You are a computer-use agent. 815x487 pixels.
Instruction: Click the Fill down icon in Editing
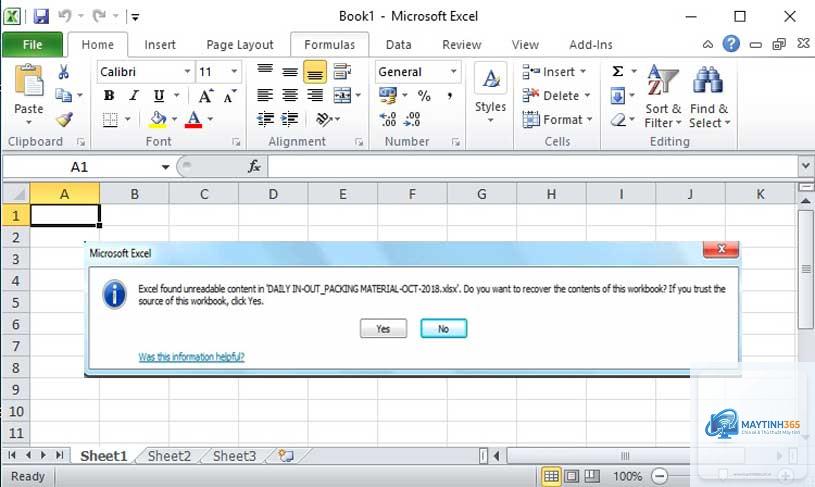point(617,96)
